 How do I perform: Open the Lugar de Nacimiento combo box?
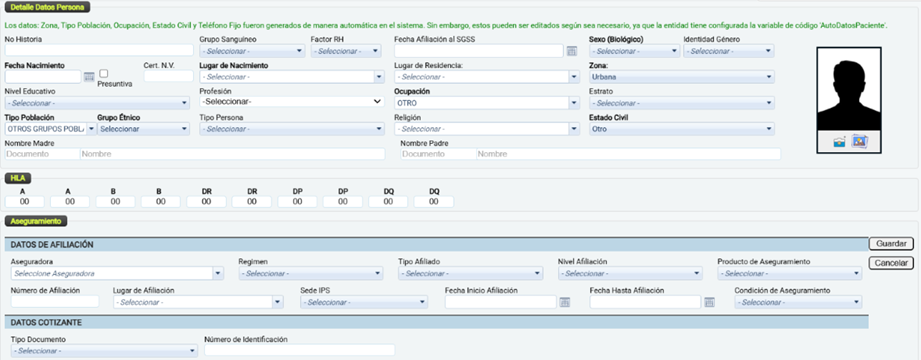pyautogui.click(x=292, y=77)
